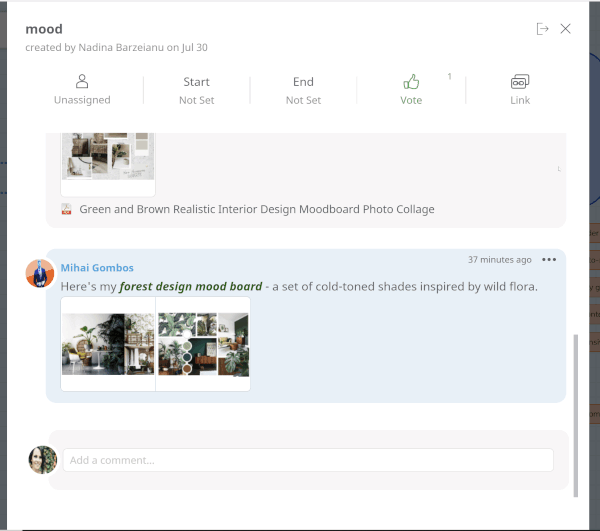
Task: Open the three-dot menu on Mihai's comment
Action: 549,260
